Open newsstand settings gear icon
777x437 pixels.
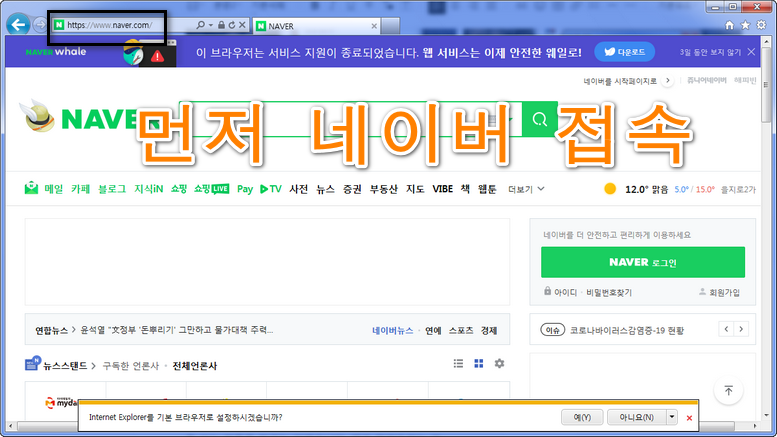(500, 364)
